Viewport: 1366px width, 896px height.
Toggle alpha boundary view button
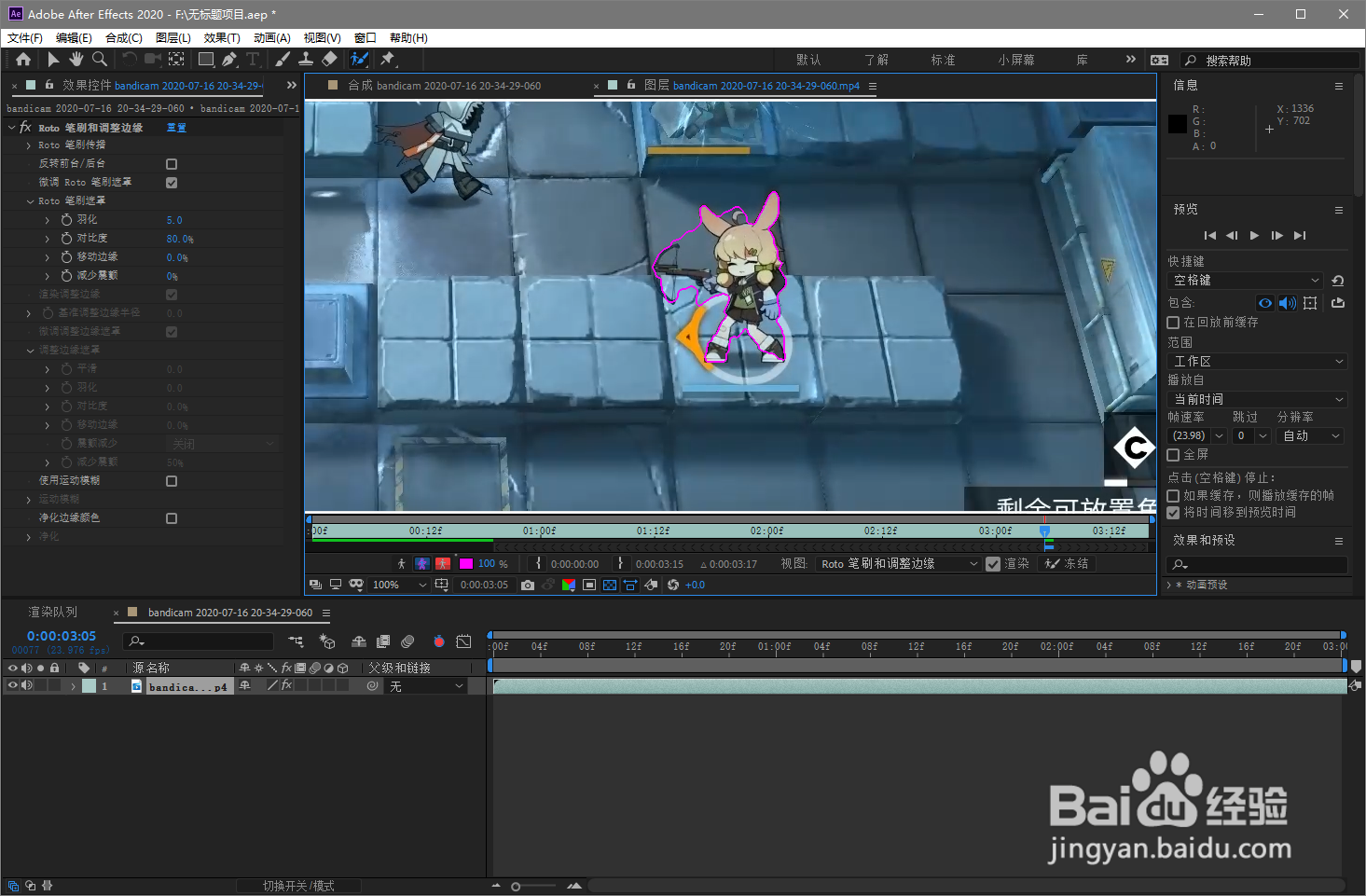pos(422,563)
